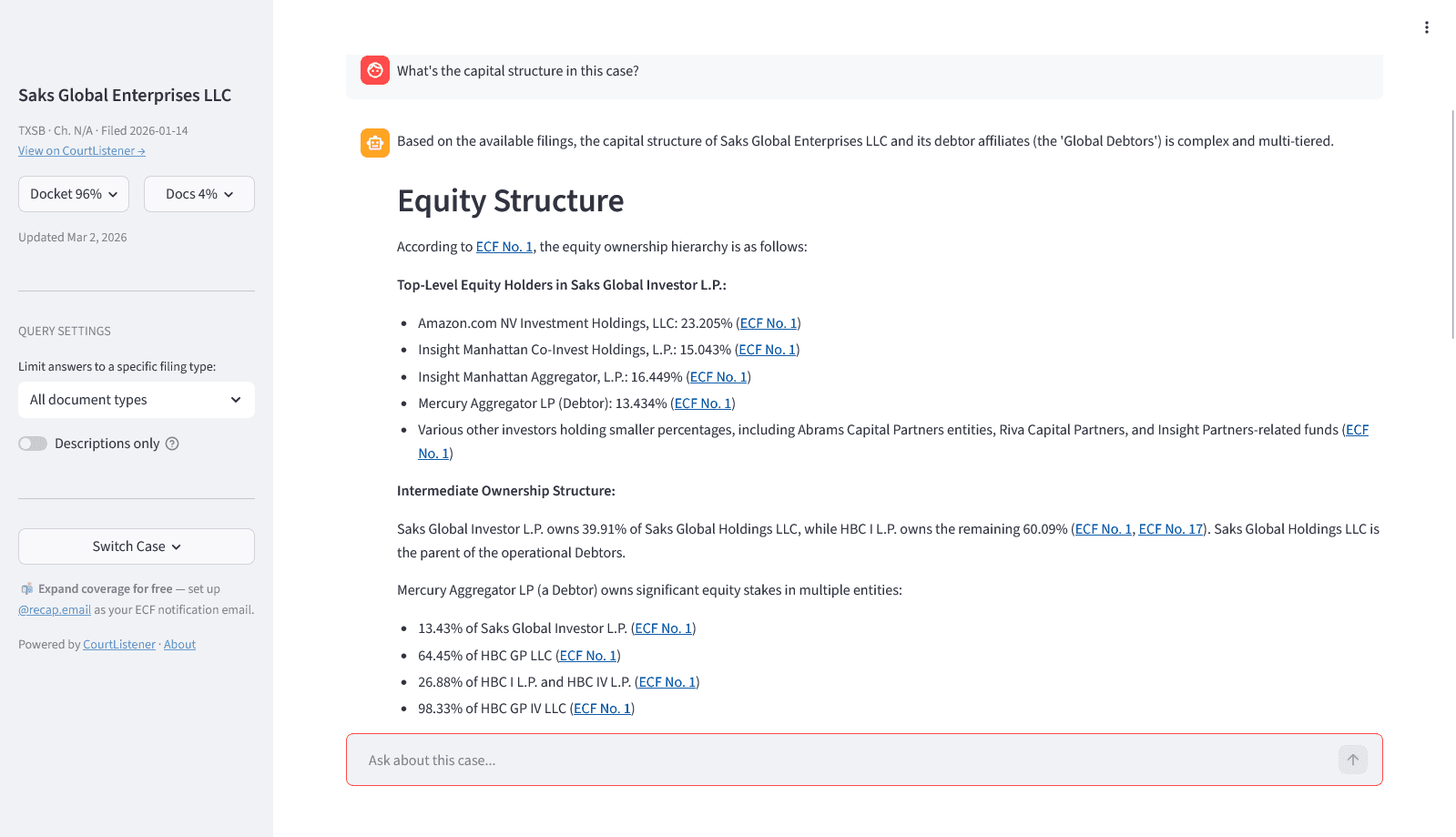
Task: Open View on CourtListener link
Action: (x=82, y=151)
